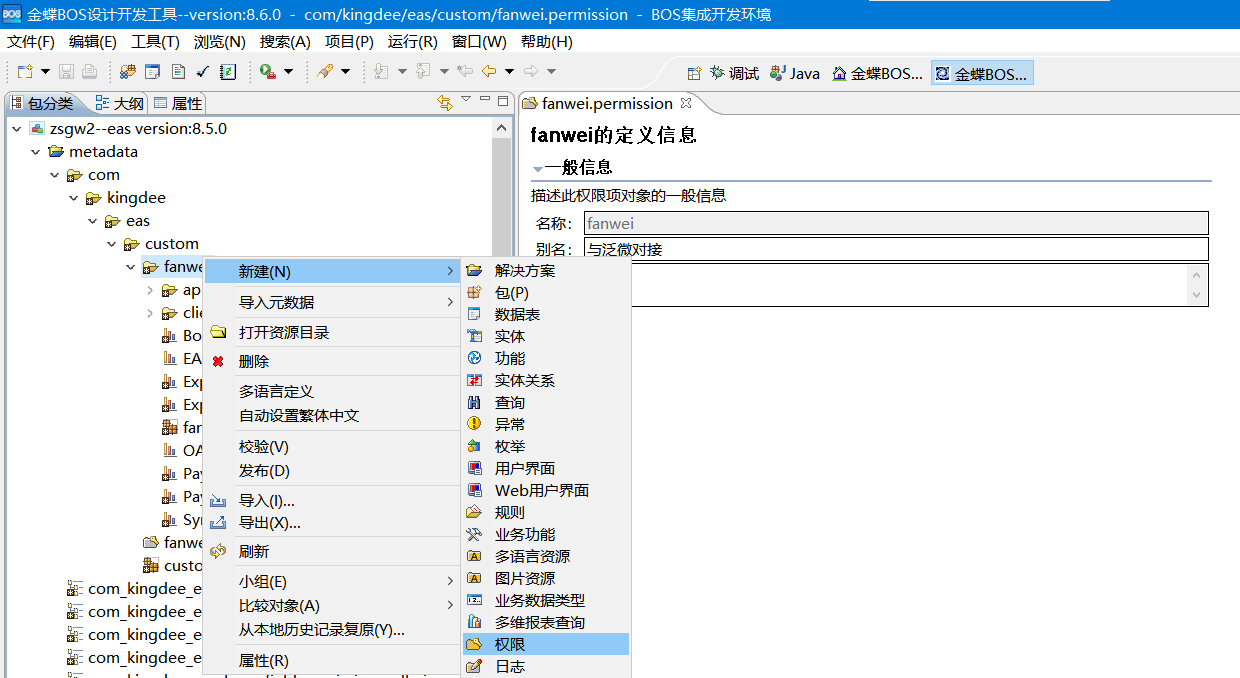Select 权限 from the new submenu
This screenshot has height=678, width=1240.
510,644
